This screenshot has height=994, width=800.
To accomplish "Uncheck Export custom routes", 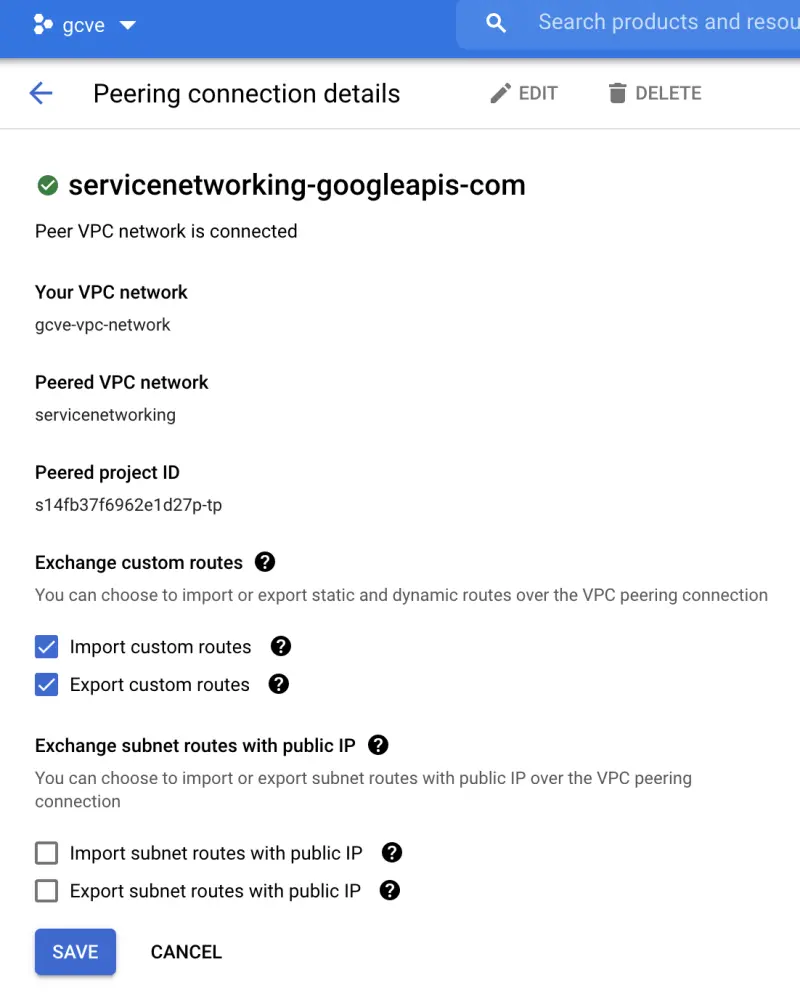I will (x=46, y=685).
